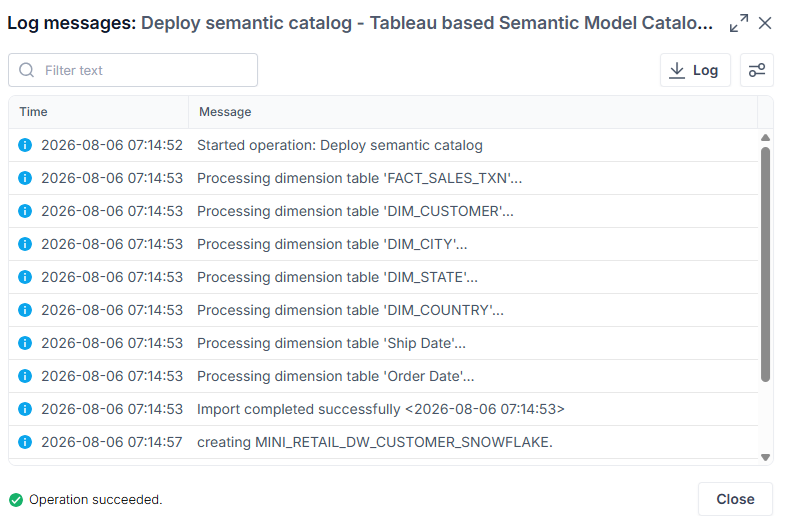Click the Filter text input field

(x=133, y=70)
